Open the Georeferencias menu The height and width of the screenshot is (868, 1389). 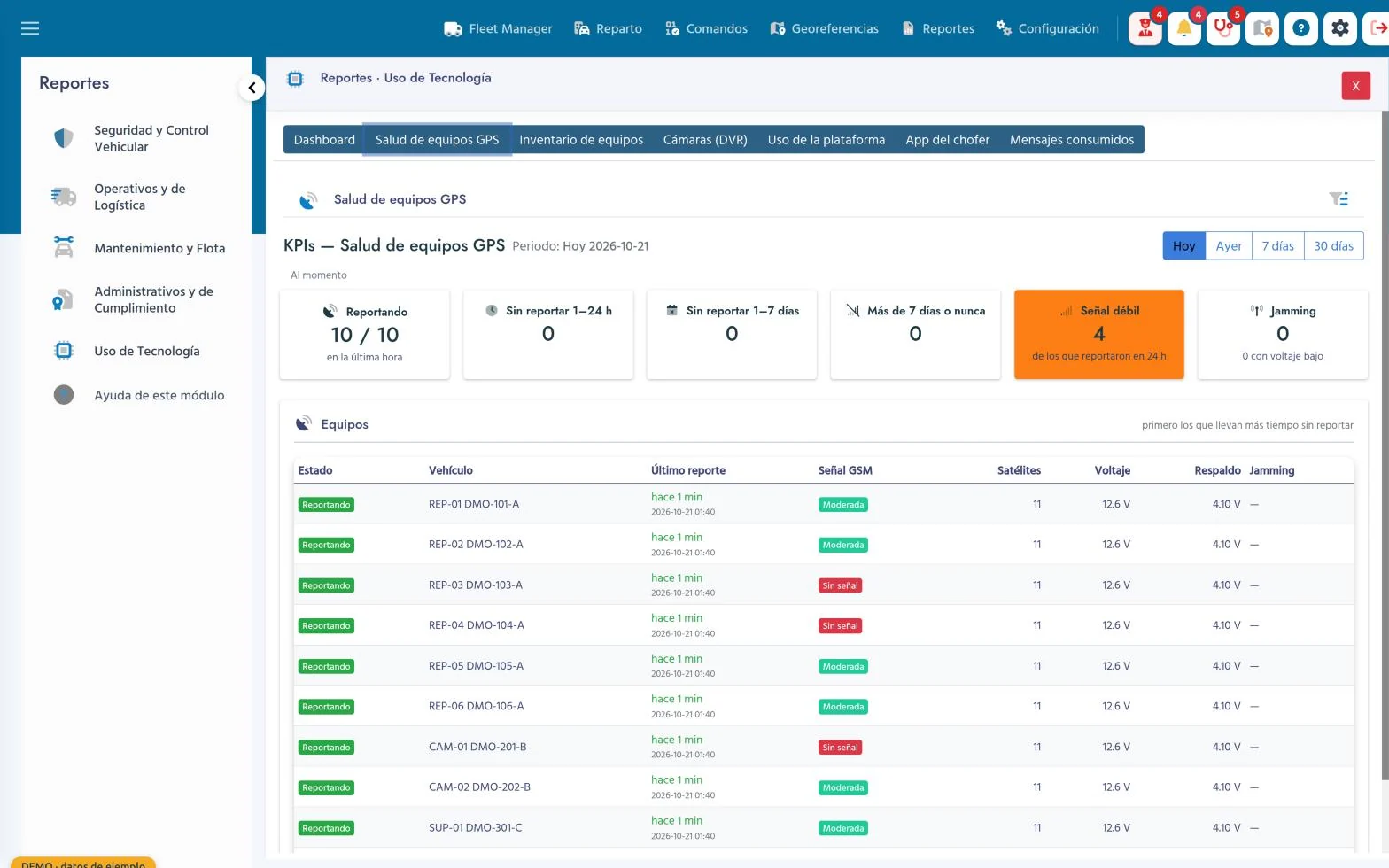click(825, 28)
